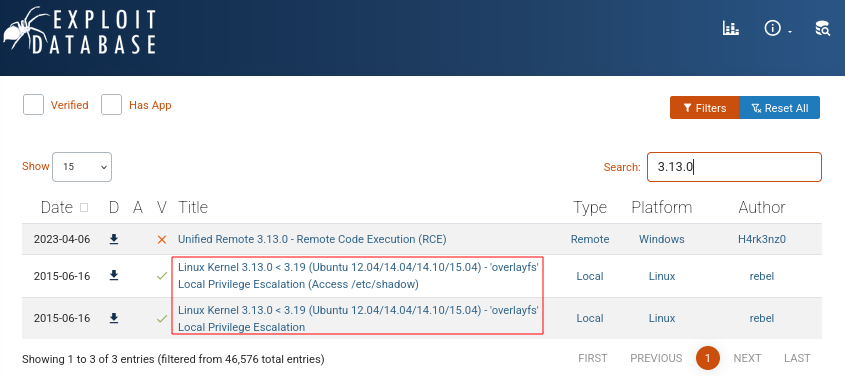Click Local type in the last row
The width and height of the screenshot is (845, 376).
coord(590,318)
